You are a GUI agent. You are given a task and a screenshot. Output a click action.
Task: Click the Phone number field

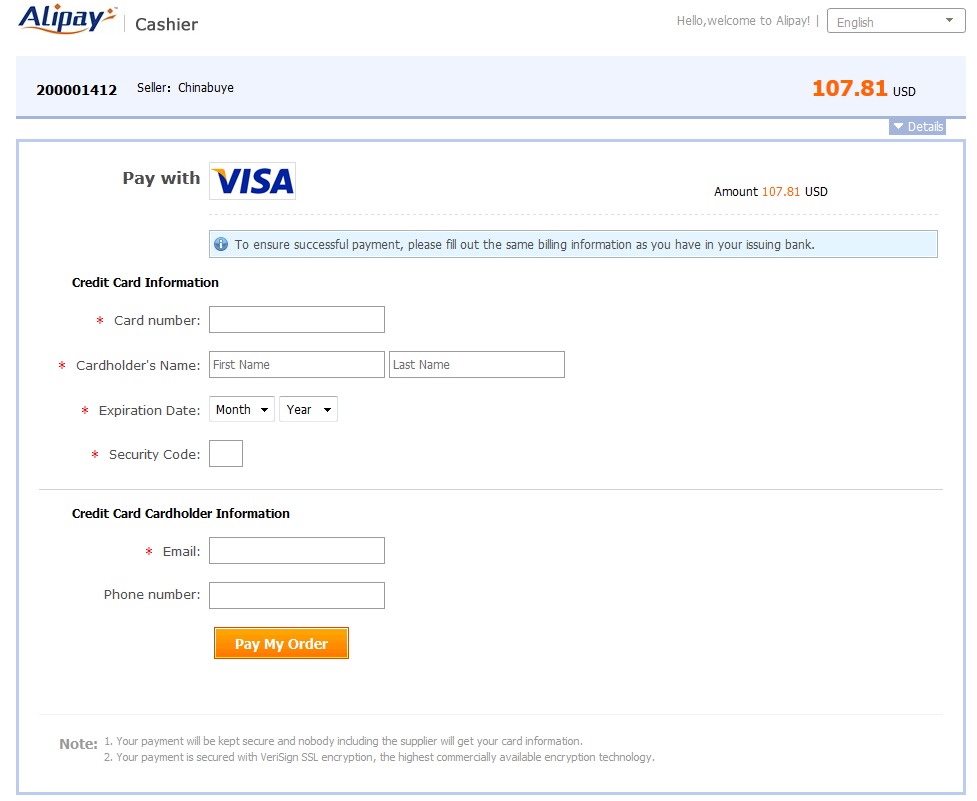[296, 595]
